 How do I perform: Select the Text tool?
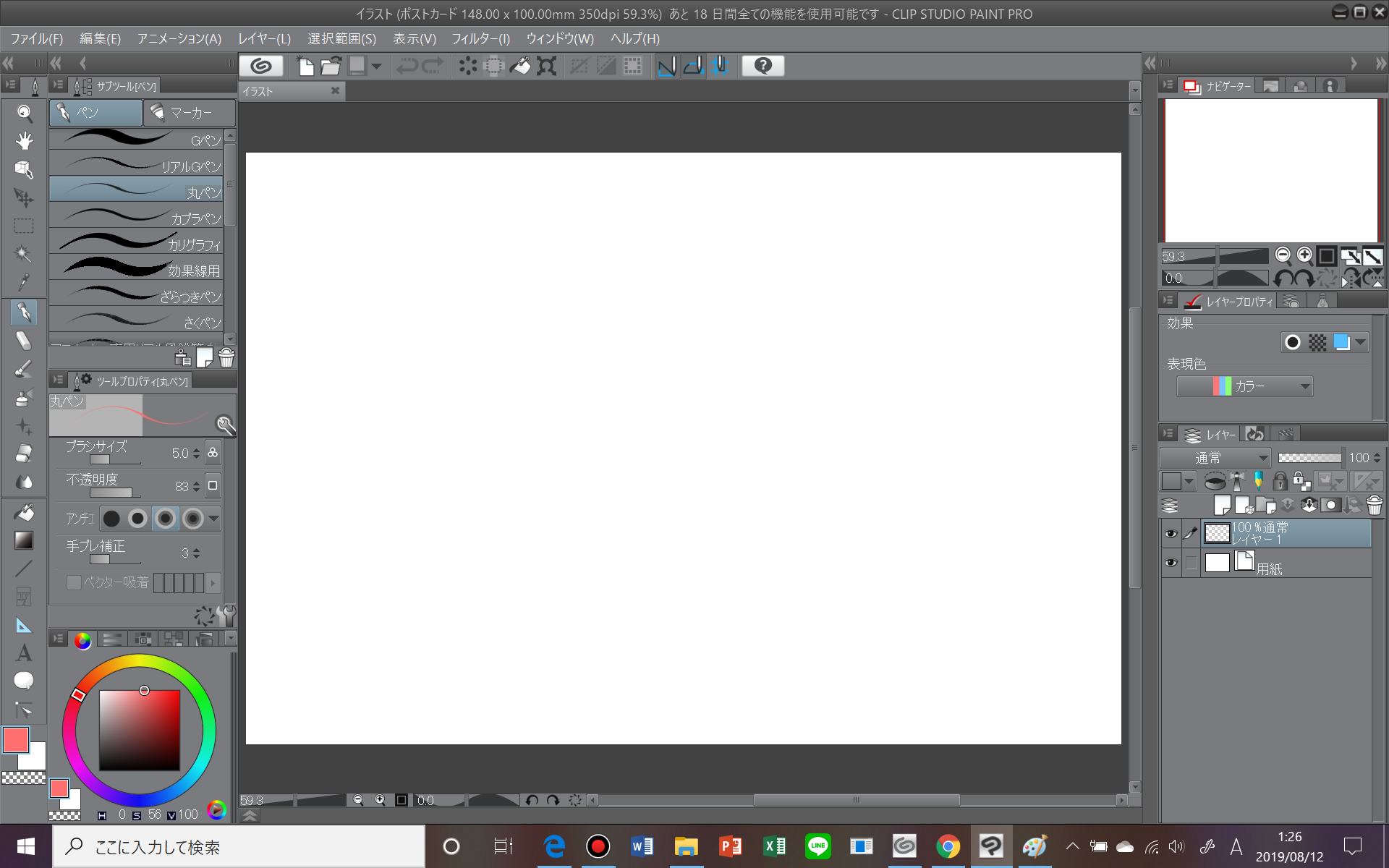click(23, 652)
